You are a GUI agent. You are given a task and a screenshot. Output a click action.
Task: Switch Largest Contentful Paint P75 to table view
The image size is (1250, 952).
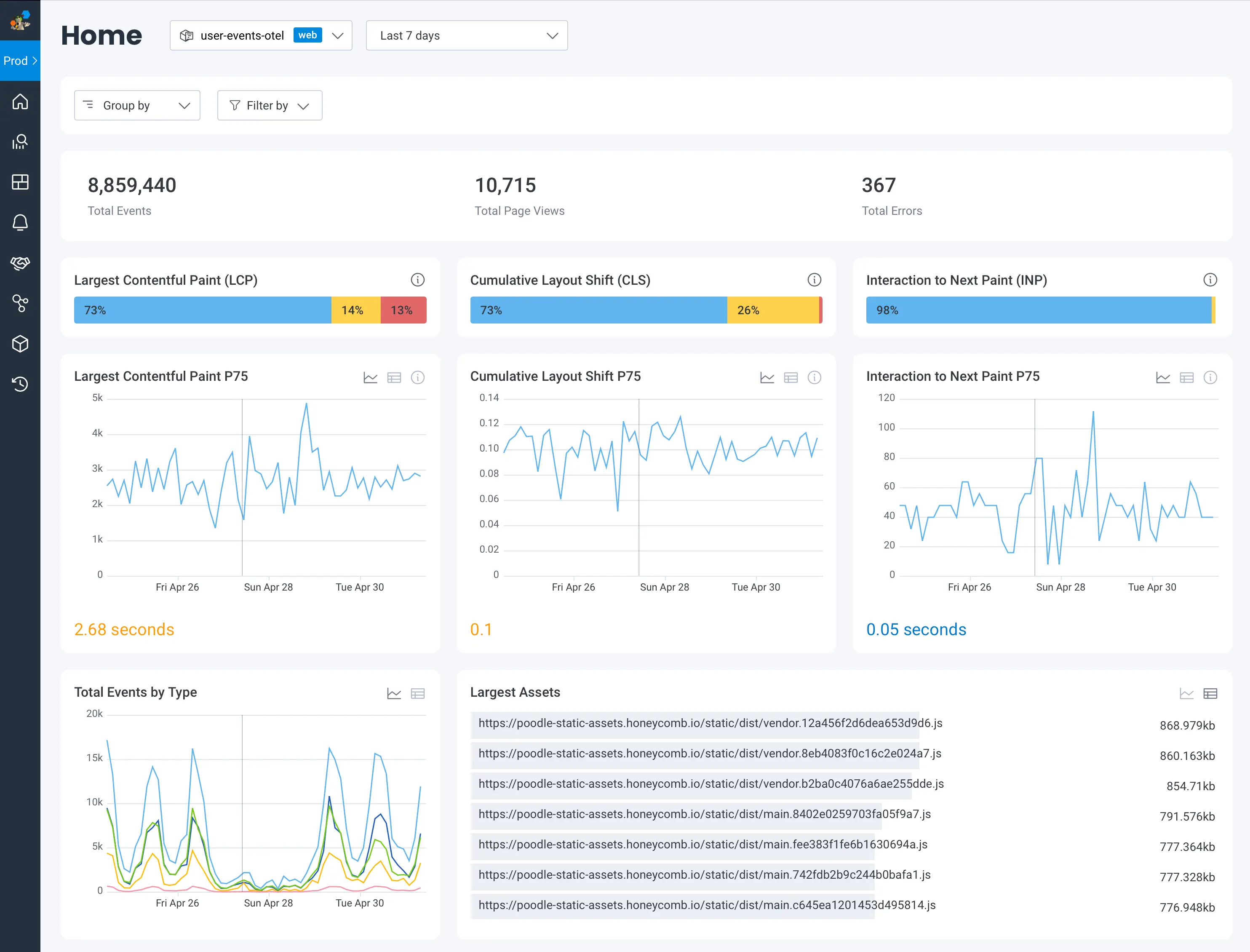(394, 377)
